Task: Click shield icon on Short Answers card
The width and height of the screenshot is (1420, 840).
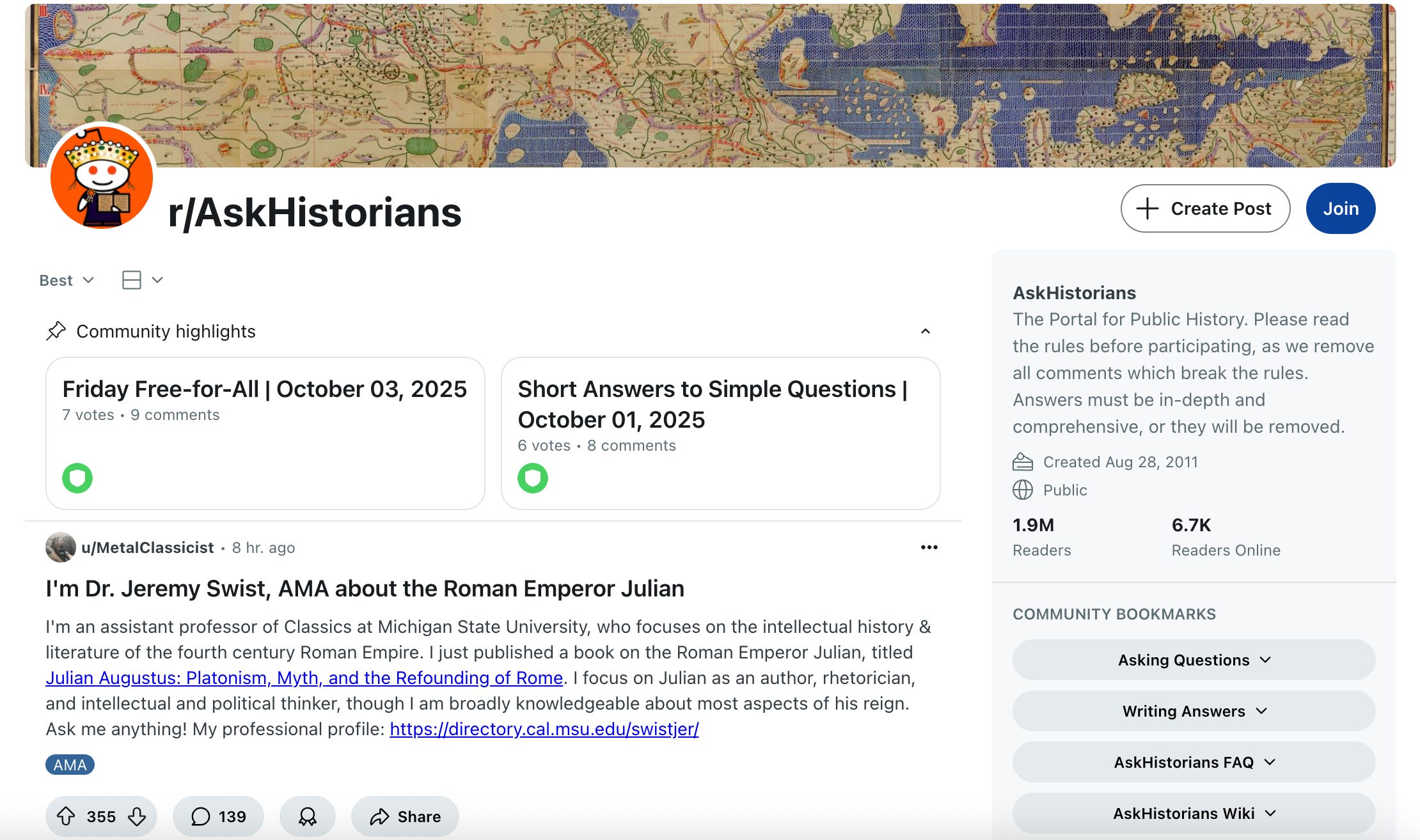Action: click(x=533, y=478)
